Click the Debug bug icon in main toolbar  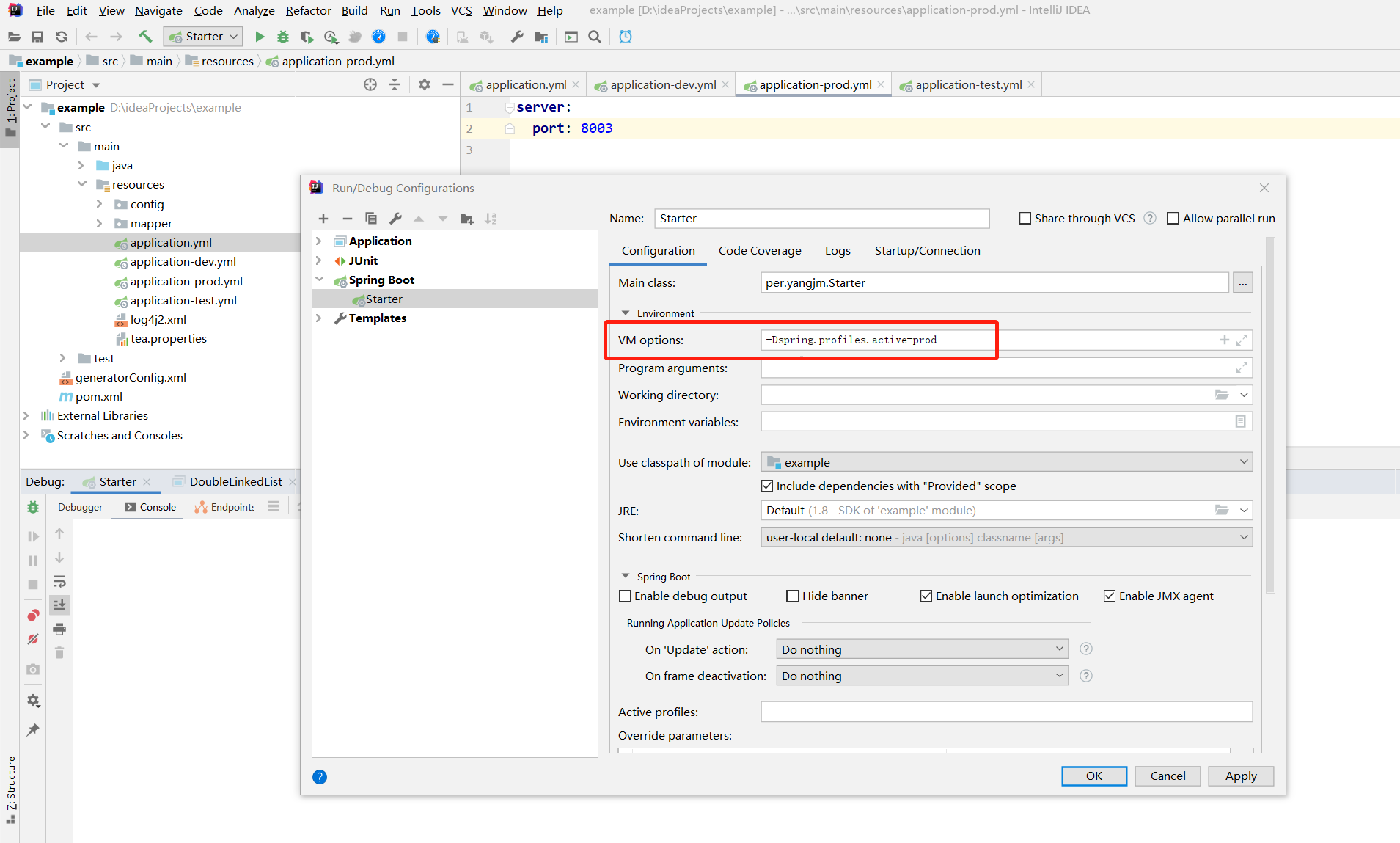[x=283, y=37]
